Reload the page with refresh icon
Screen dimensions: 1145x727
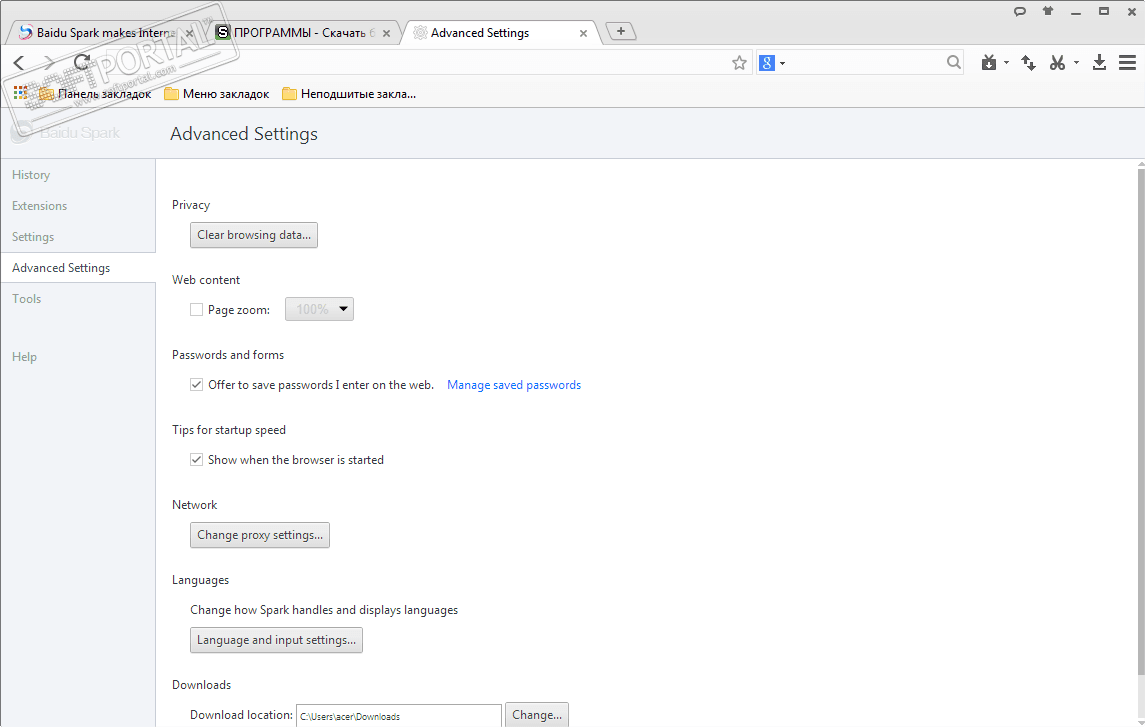pyautogui.click(x=82, y=63)
